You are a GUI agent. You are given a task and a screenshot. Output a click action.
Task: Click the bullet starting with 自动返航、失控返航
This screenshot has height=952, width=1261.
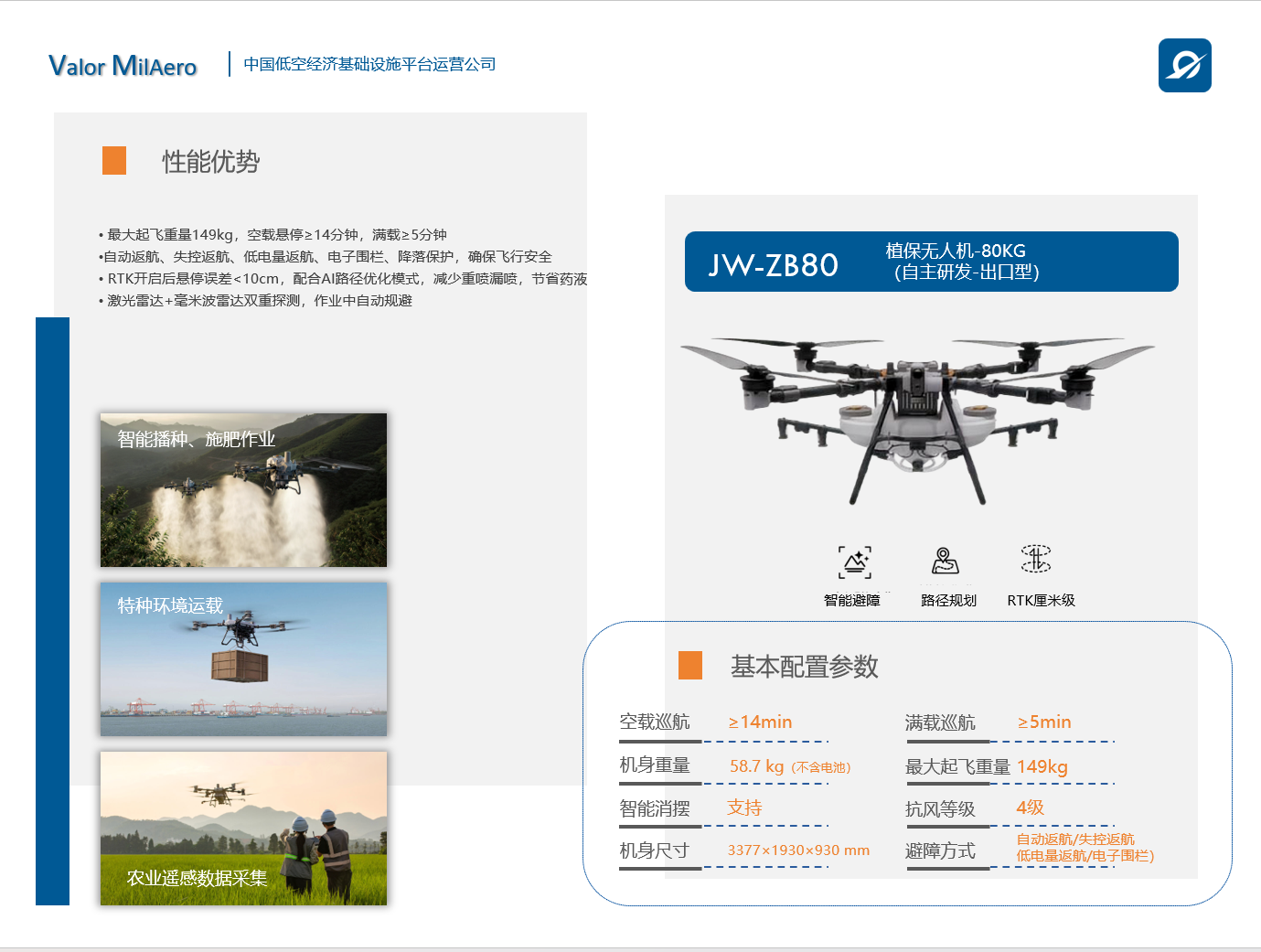coord(325,257)
